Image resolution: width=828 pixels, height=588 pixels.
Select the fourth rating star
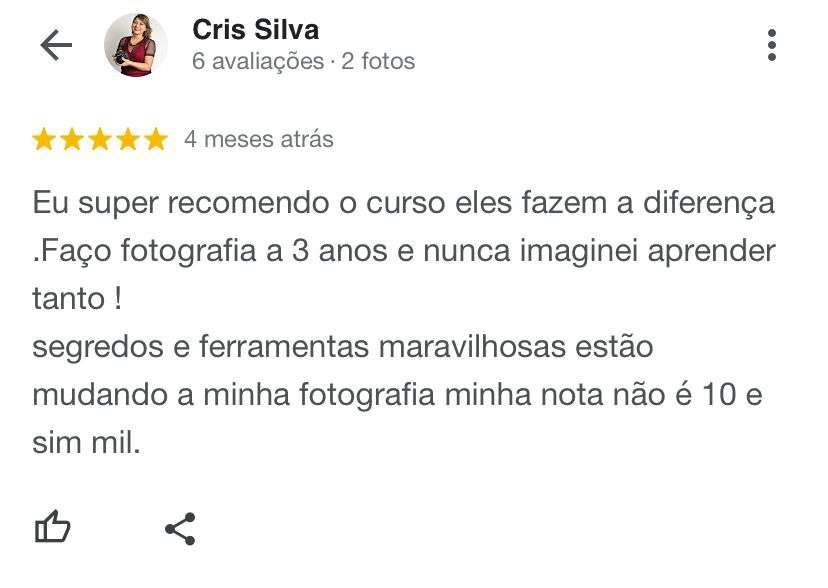click(x=128, y=139)
